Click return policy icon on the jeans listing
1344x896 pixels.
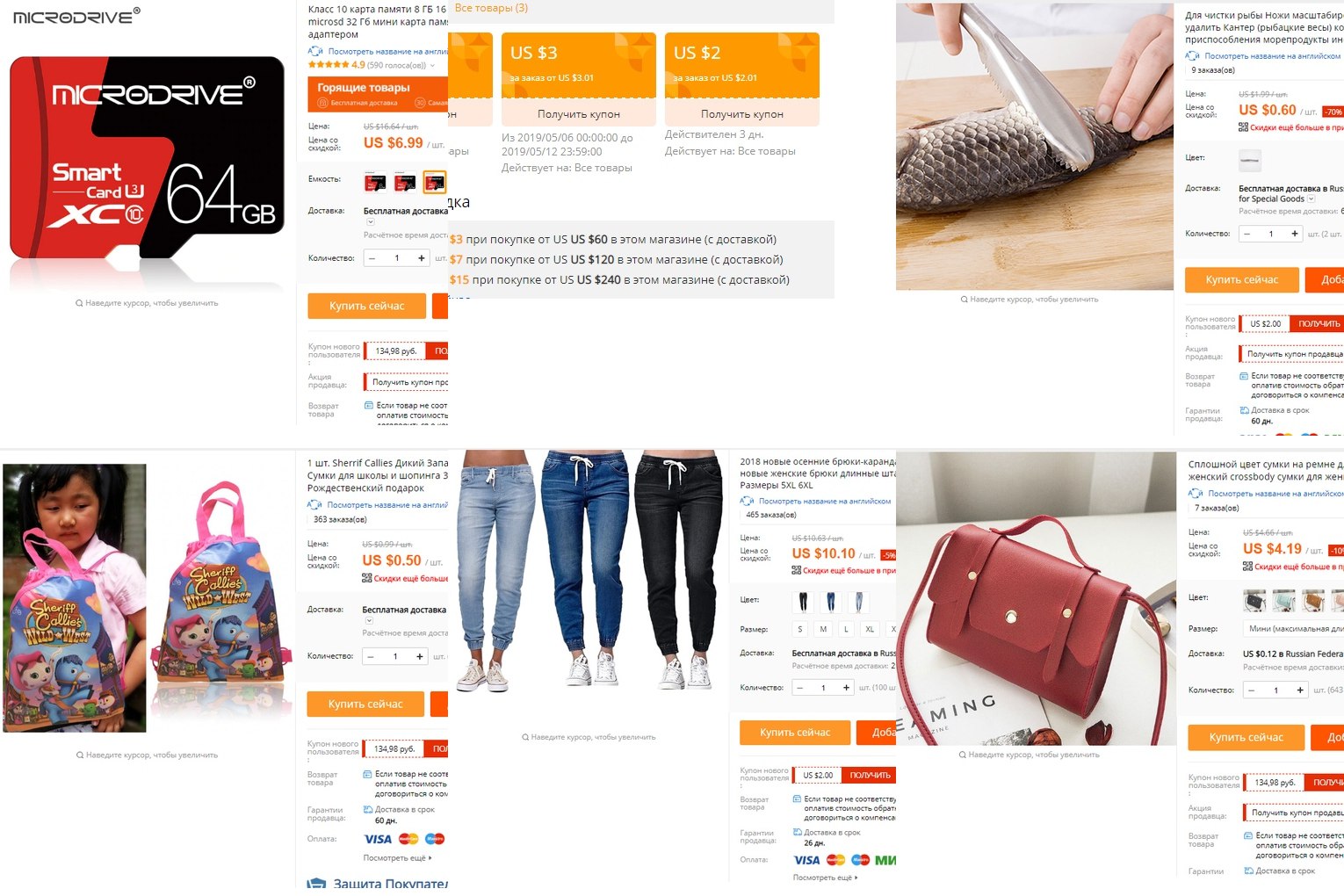point(798,799)
